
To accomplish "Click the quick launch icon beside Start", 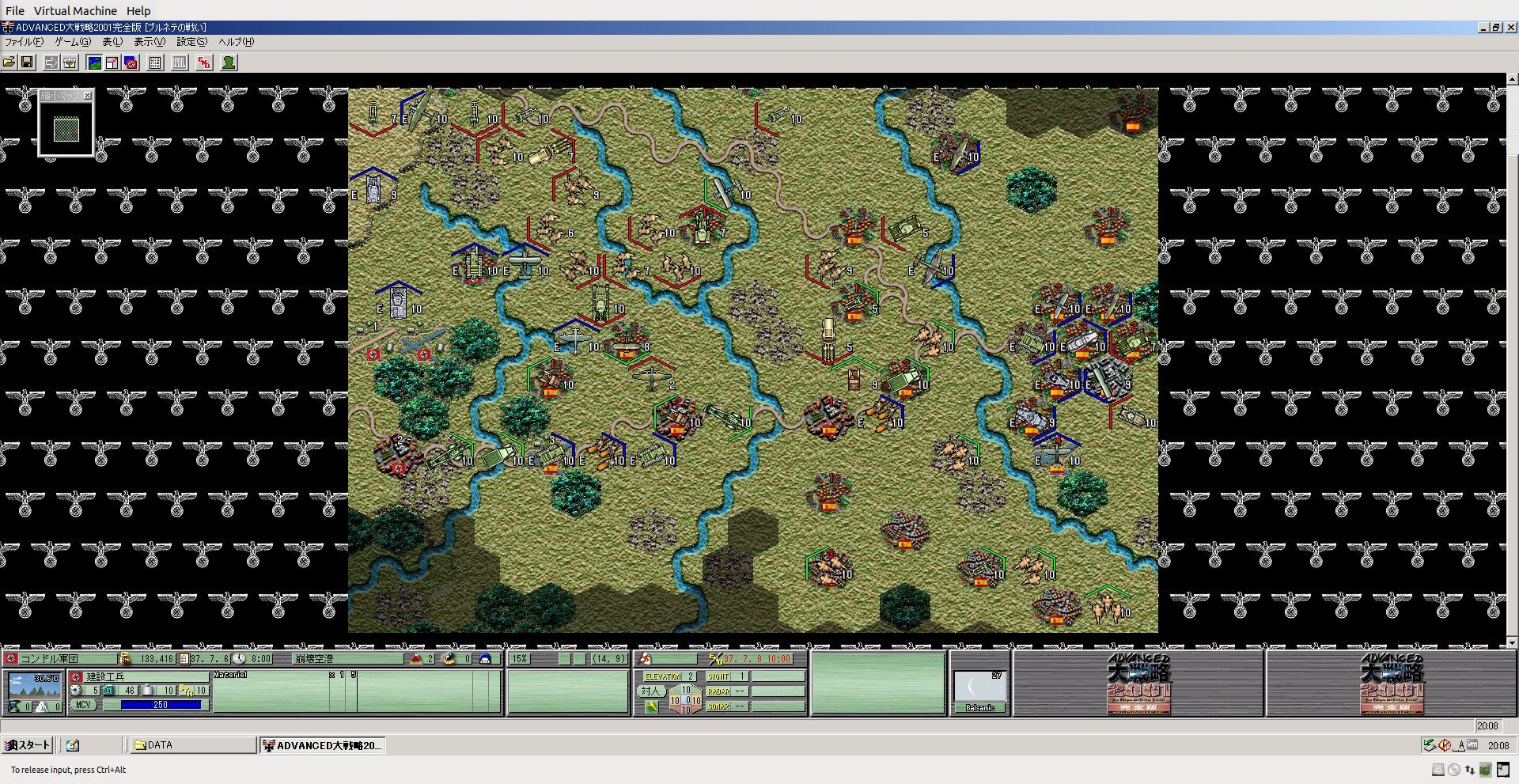I will 73,745.
